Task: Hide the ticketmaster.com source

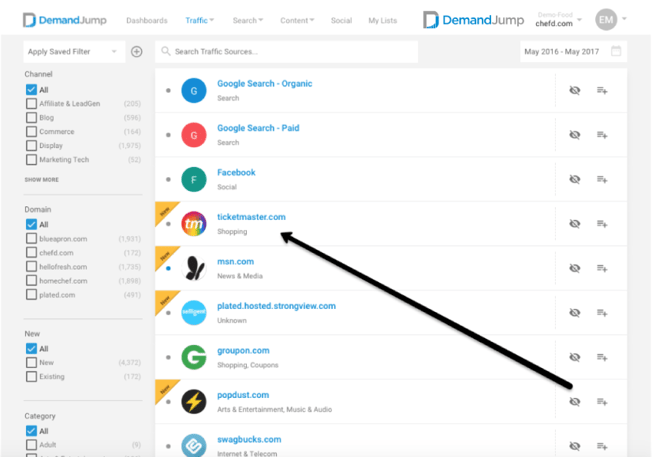Action: point(575,224)
